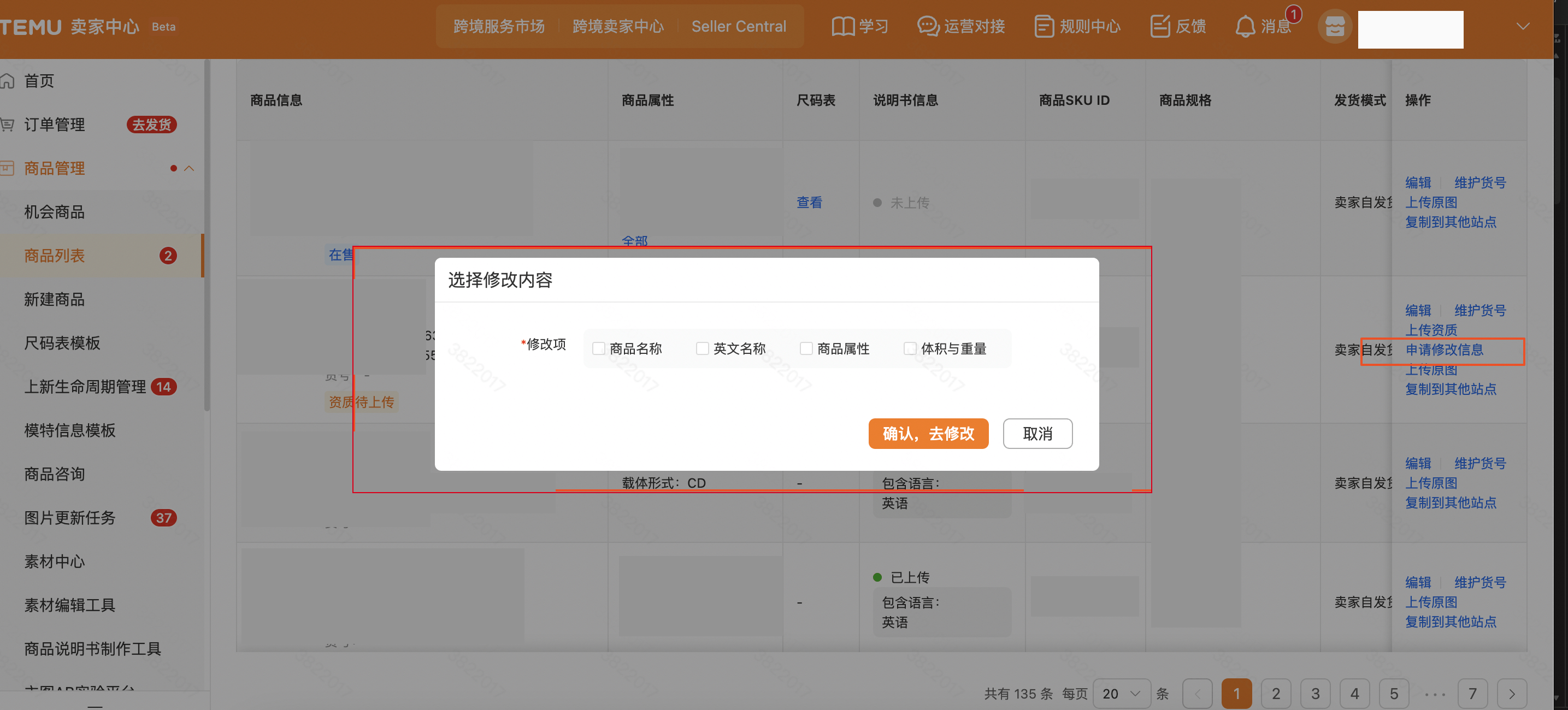Enable the 体积与重量 checkbox
The height and width of the screenshot is (710, 1568).
(910, 348)
